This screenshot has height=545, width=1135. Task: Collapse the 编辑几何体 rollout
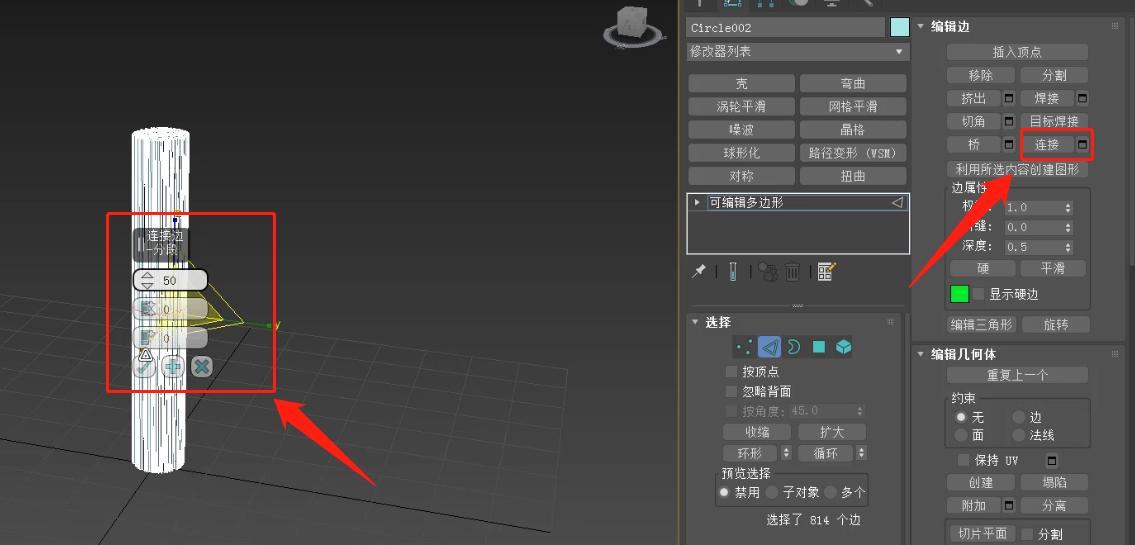tap(921, 354)
